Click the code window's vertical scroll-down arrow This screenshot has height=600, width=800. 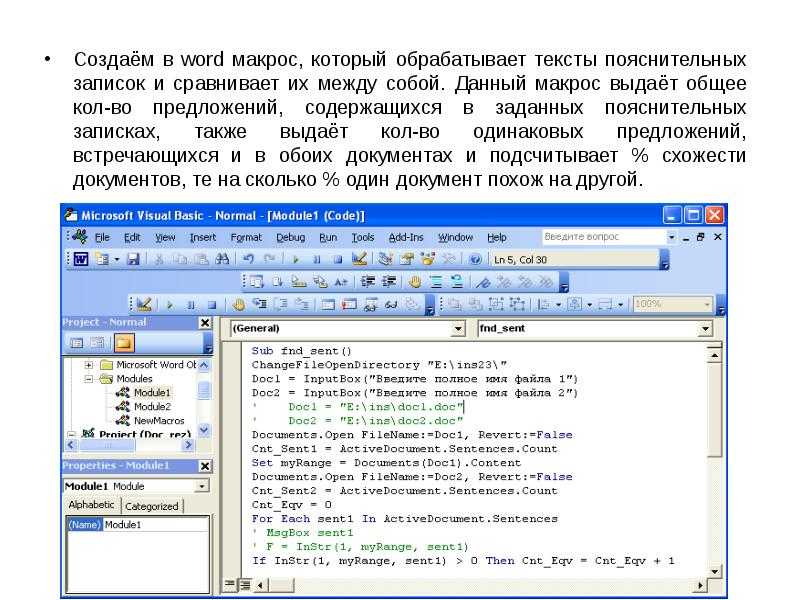pyautogui.click(x=714, y=571)
